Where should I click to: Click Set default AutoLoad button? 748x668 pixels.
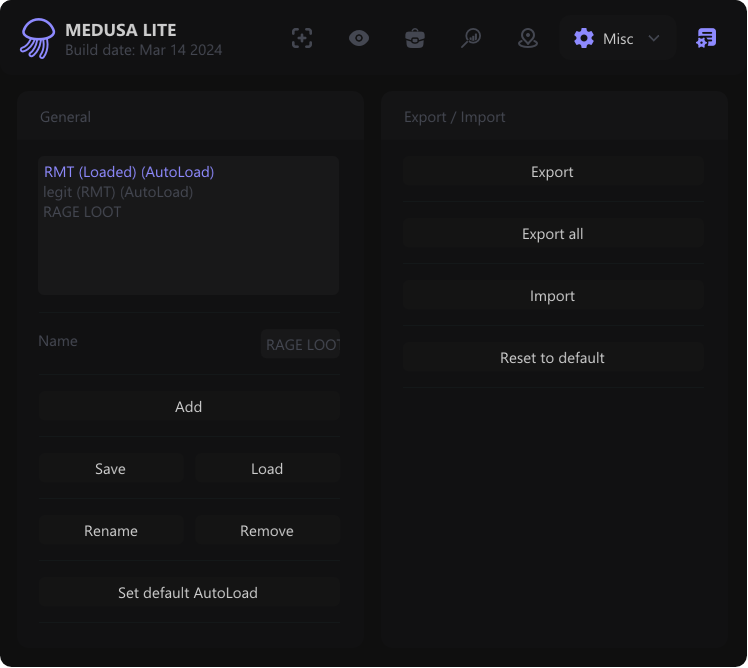(188, 593)
